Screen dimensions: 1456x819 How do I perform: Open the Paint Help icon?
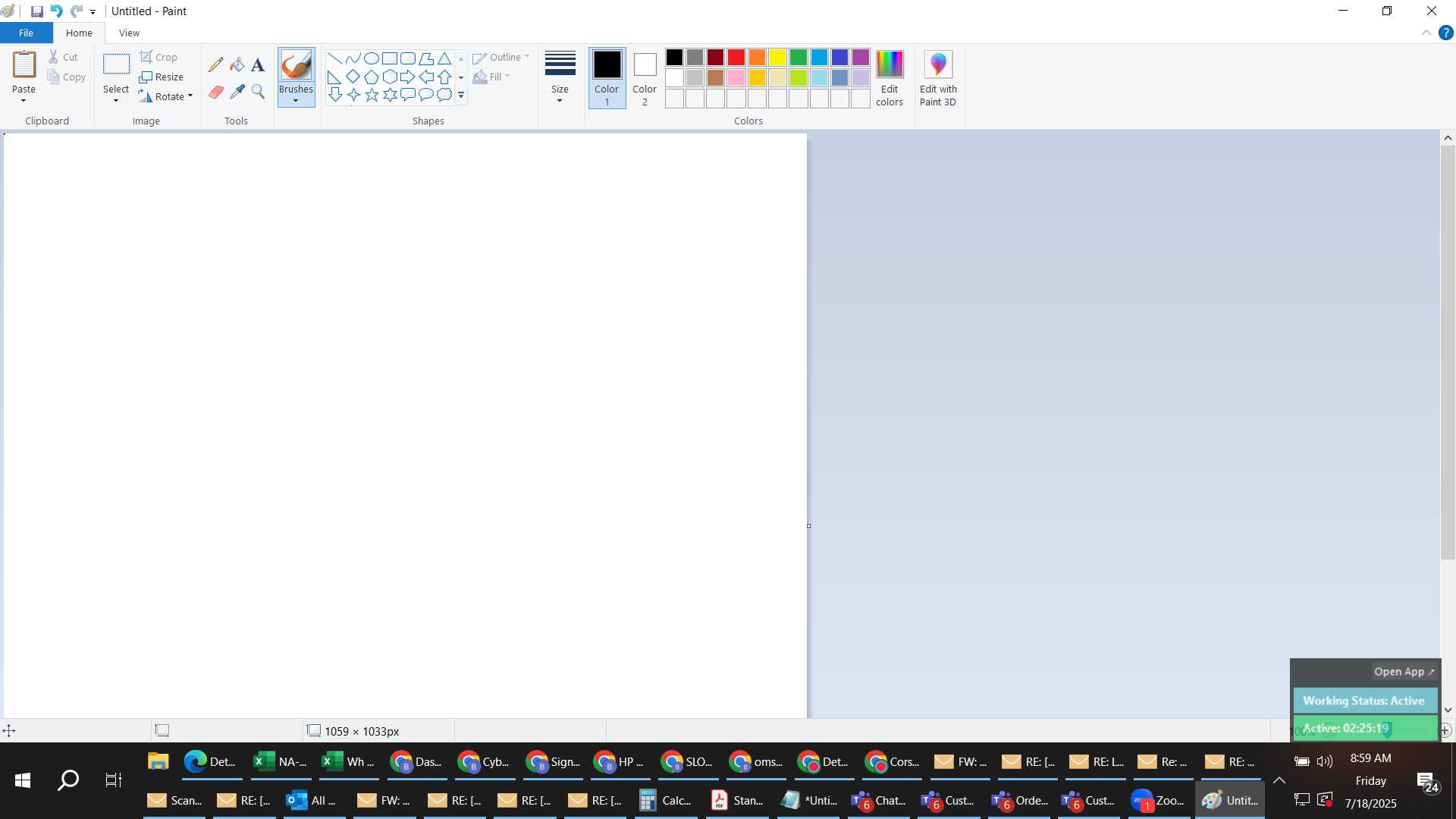(x=1445, y=33)
